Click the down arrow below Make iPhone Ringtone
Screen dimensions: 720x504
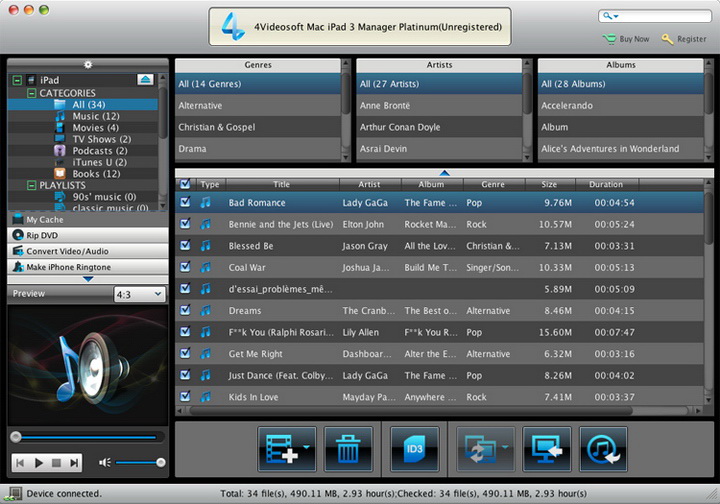(88, 279)
